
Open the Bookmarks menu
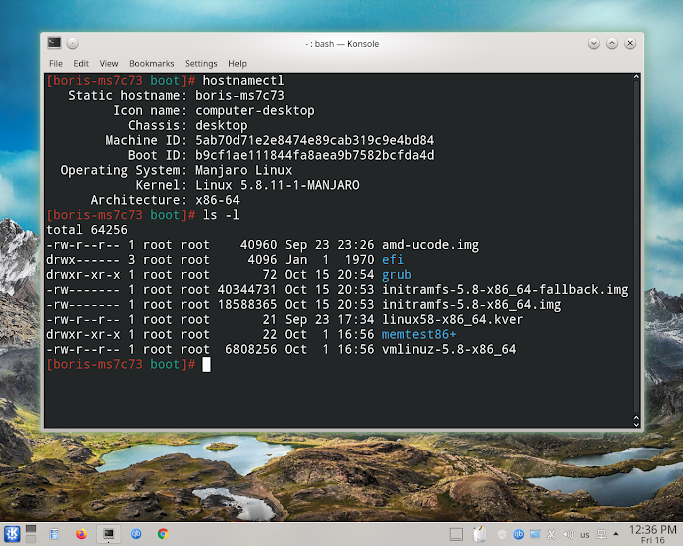pos(152,64)
